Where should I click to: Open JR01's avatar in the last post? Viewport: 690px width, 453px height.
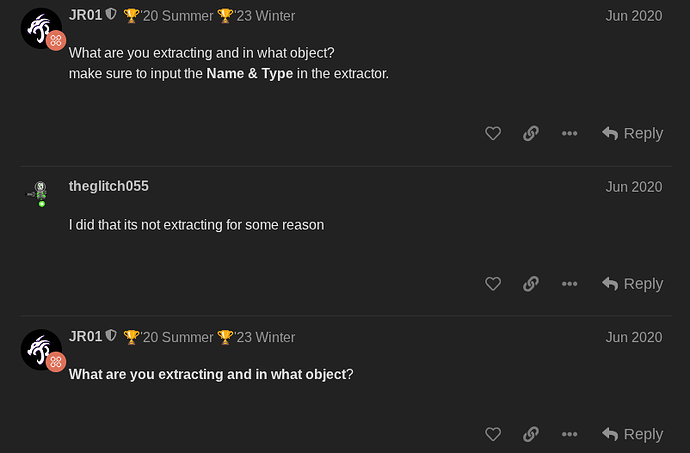click(x=41, y=350)
